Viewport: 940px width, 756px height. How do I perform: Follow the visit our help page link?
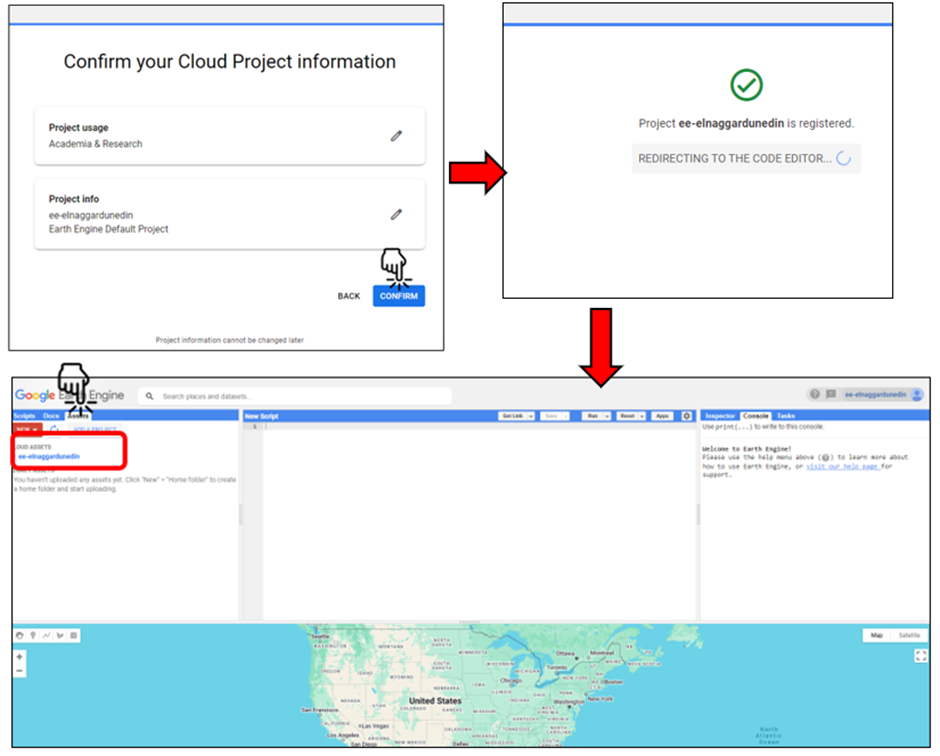[843, 466]
